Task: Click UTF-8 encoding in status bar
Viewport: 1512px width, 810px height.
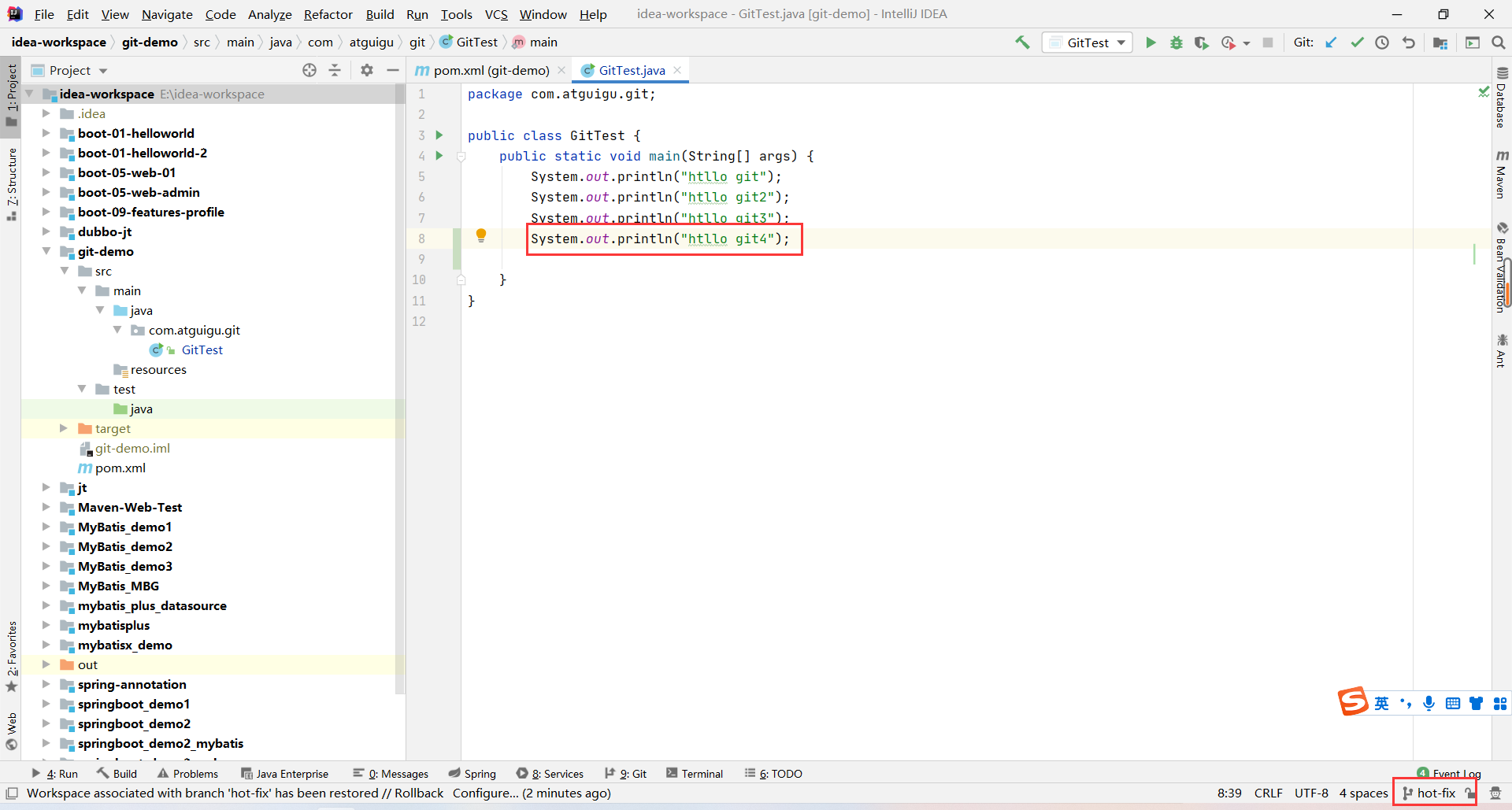Action: point(1311,793)
